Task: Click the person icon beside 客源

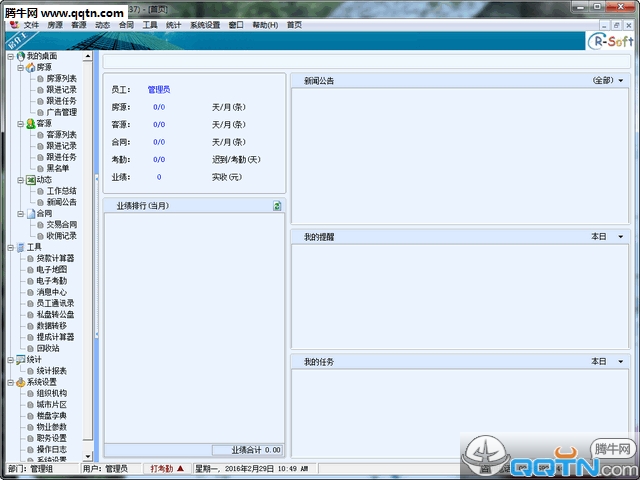Action: (30, 124)
